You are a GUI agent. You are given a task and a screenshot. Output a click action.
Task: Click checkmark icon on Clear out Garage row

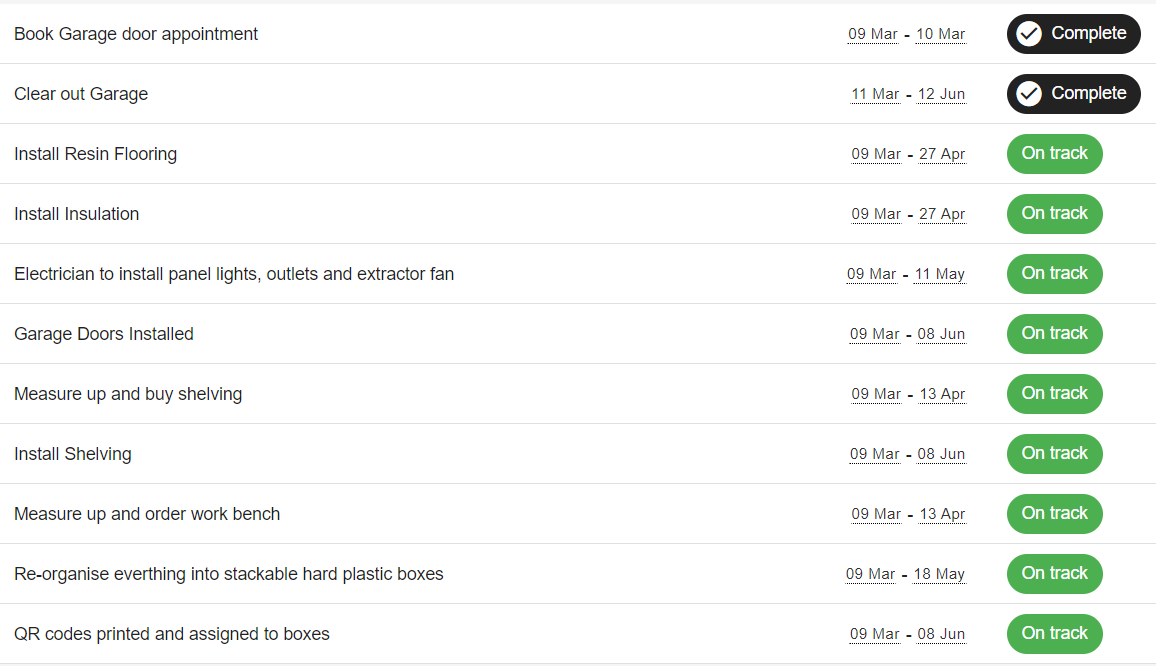click(x=1029, y=94)
